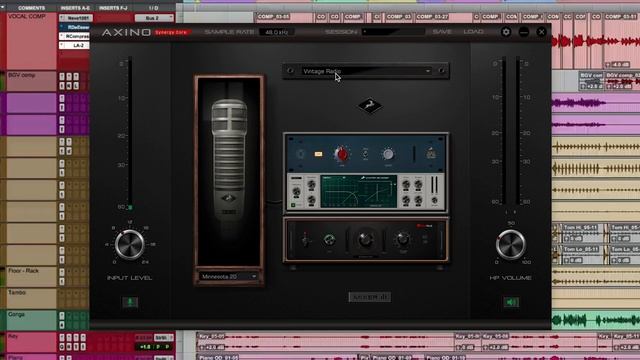Click the INSERTS A-E column header
This screenshot has height=360, width=640.
75,8
